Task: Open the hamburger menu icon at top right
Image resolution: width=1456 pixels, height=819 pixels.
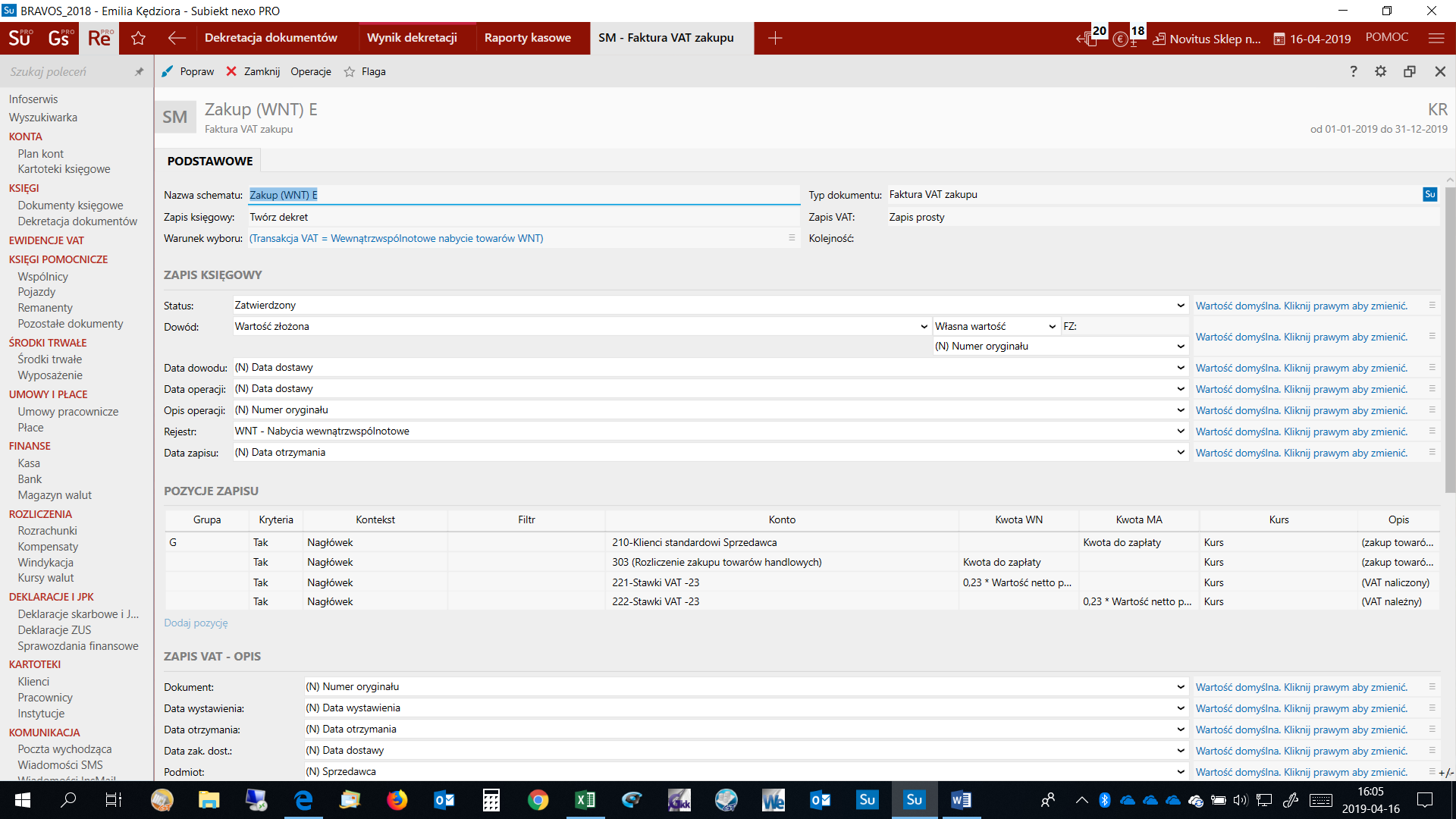Action: (1436, 38)
